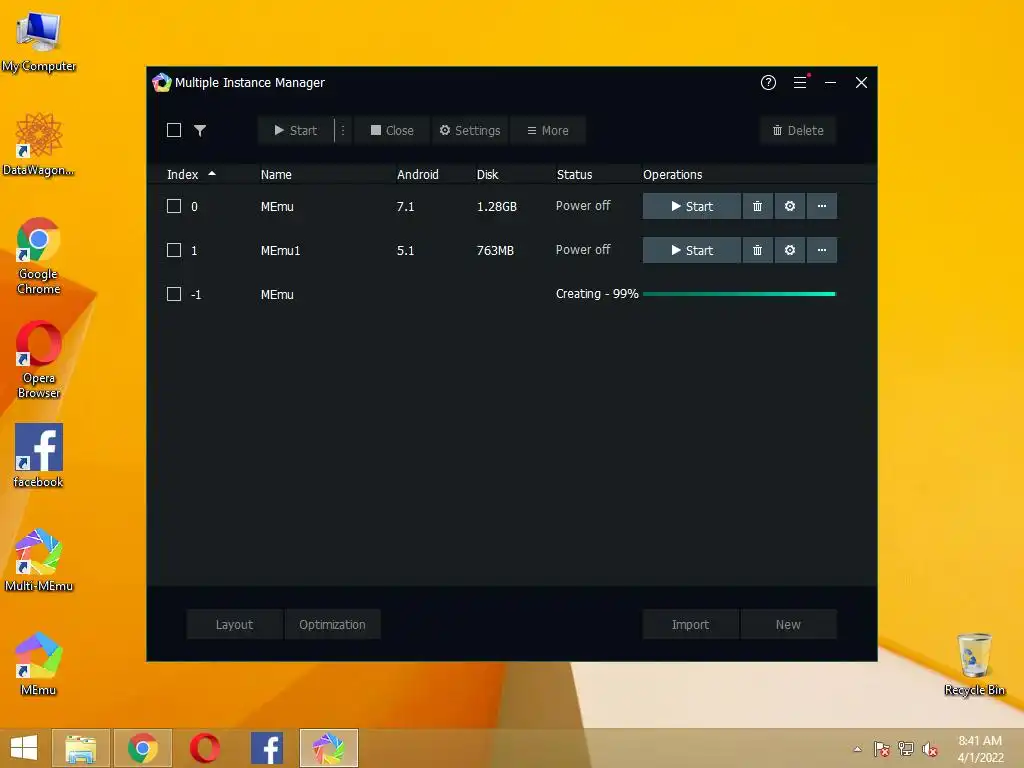
Task: Click the Multiple Instance Manager logo icon
Action: click(161, 82)
